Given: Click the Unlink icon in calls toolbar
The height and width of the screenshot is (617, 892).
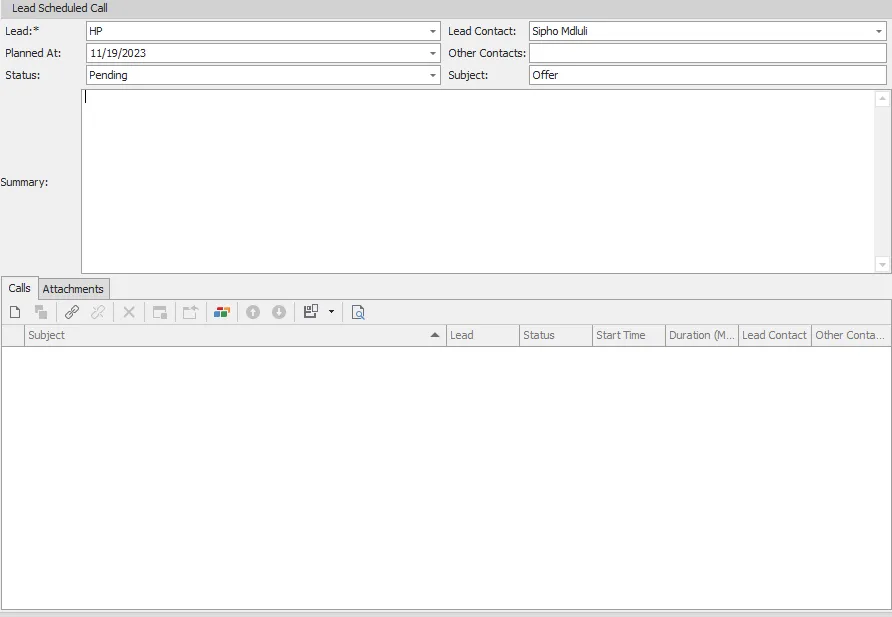Looking at the screenshot, I should pos(97,311).
